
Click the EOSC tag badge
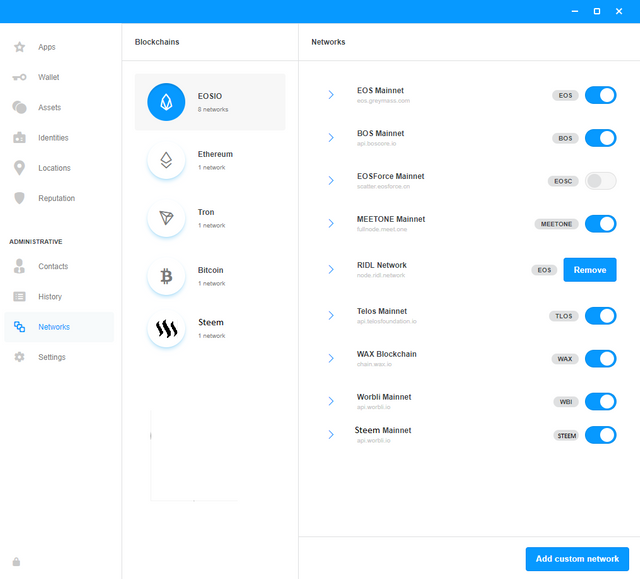563,181
